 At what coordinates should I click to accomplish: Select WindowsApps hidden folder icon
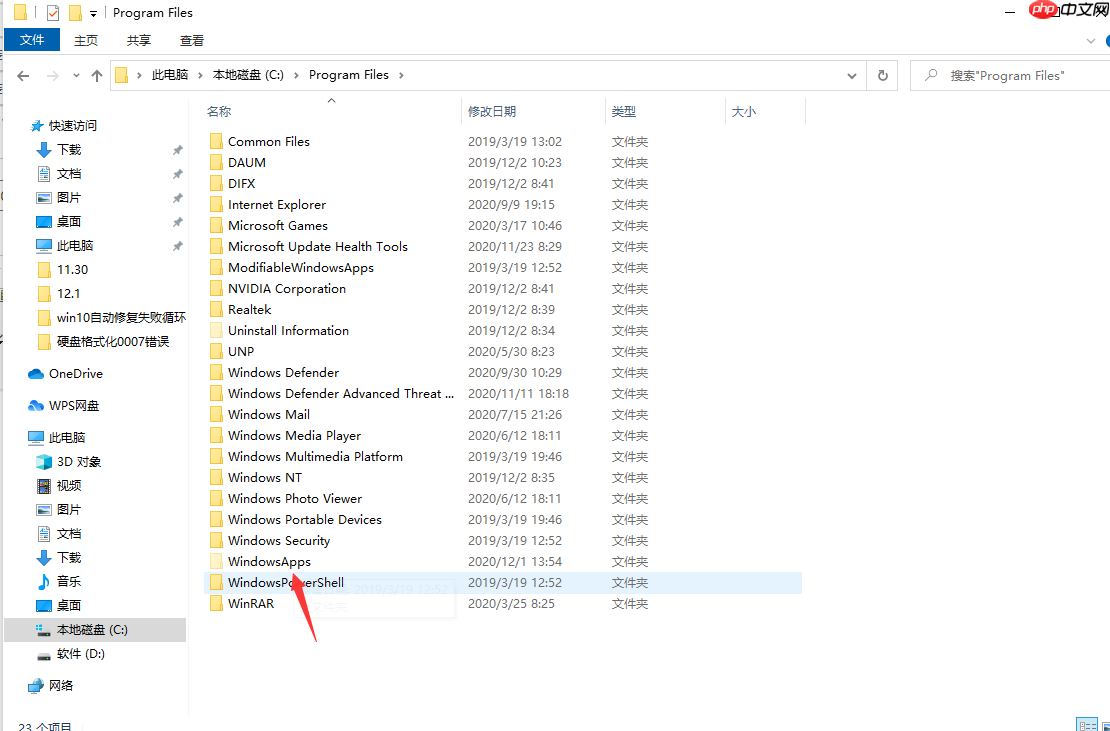pos(217,562)
